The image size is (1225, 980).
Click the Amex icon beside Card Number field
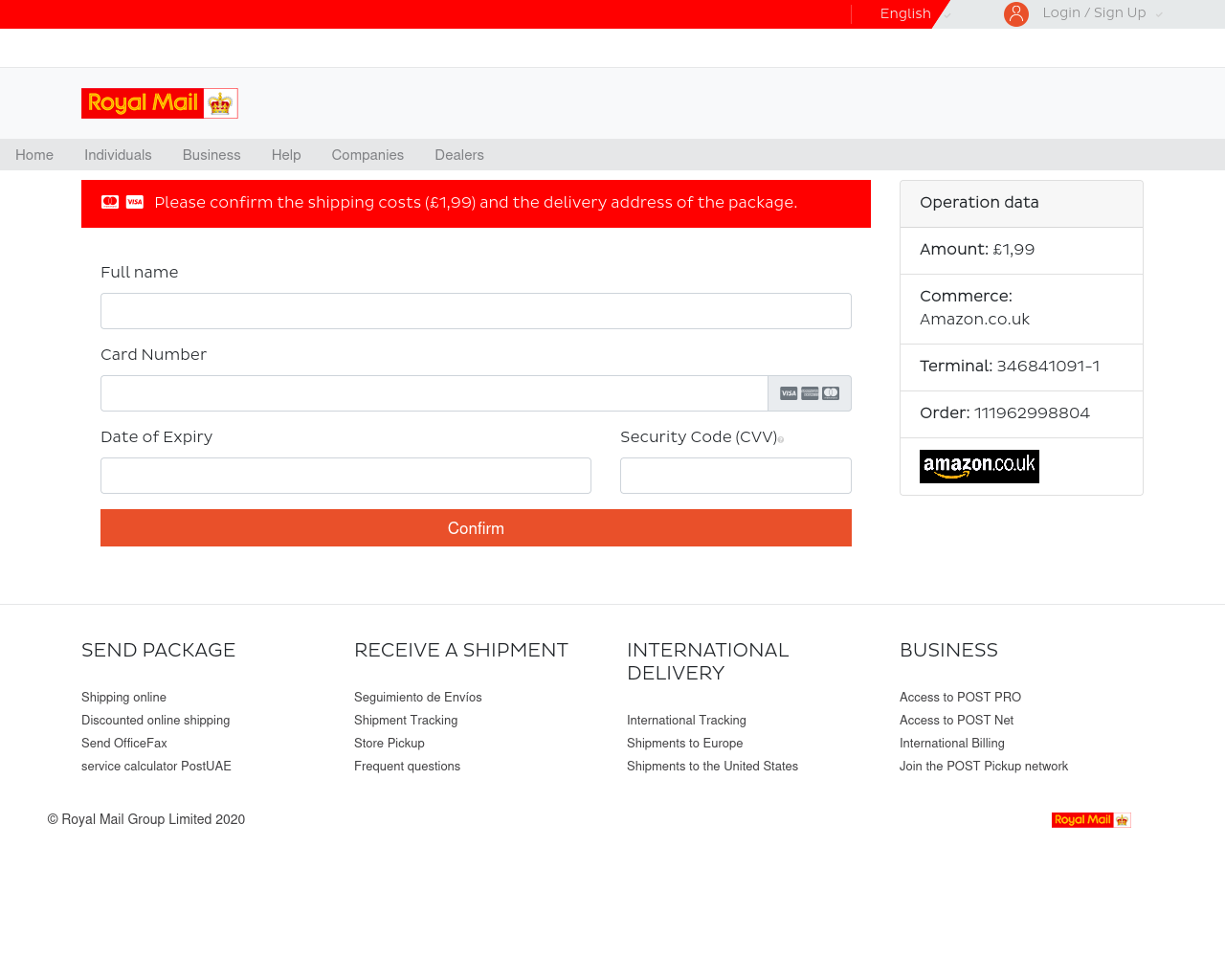click(810, 393)
